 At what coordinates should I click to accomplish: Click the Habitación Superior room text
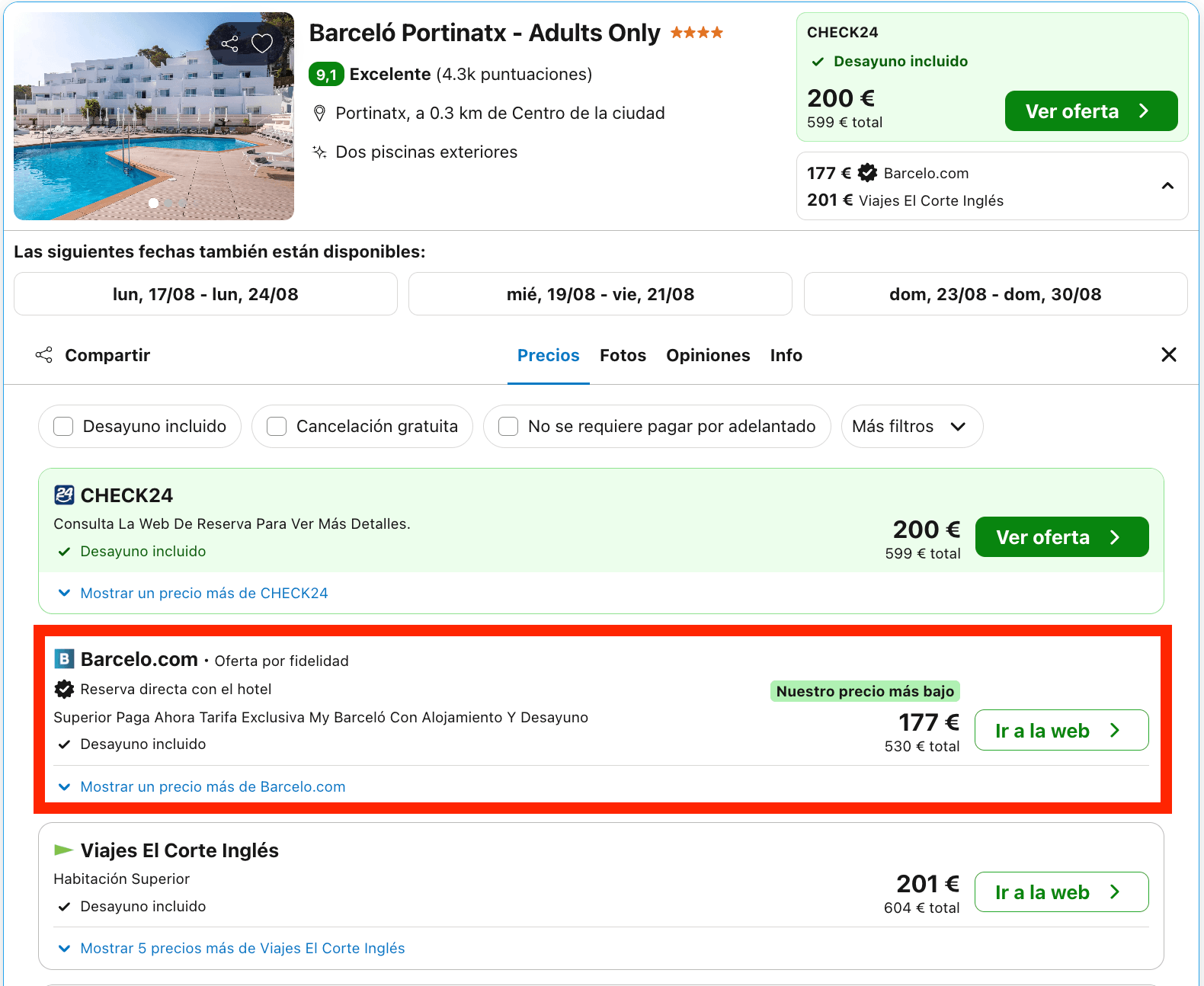(x=121, y=879)
